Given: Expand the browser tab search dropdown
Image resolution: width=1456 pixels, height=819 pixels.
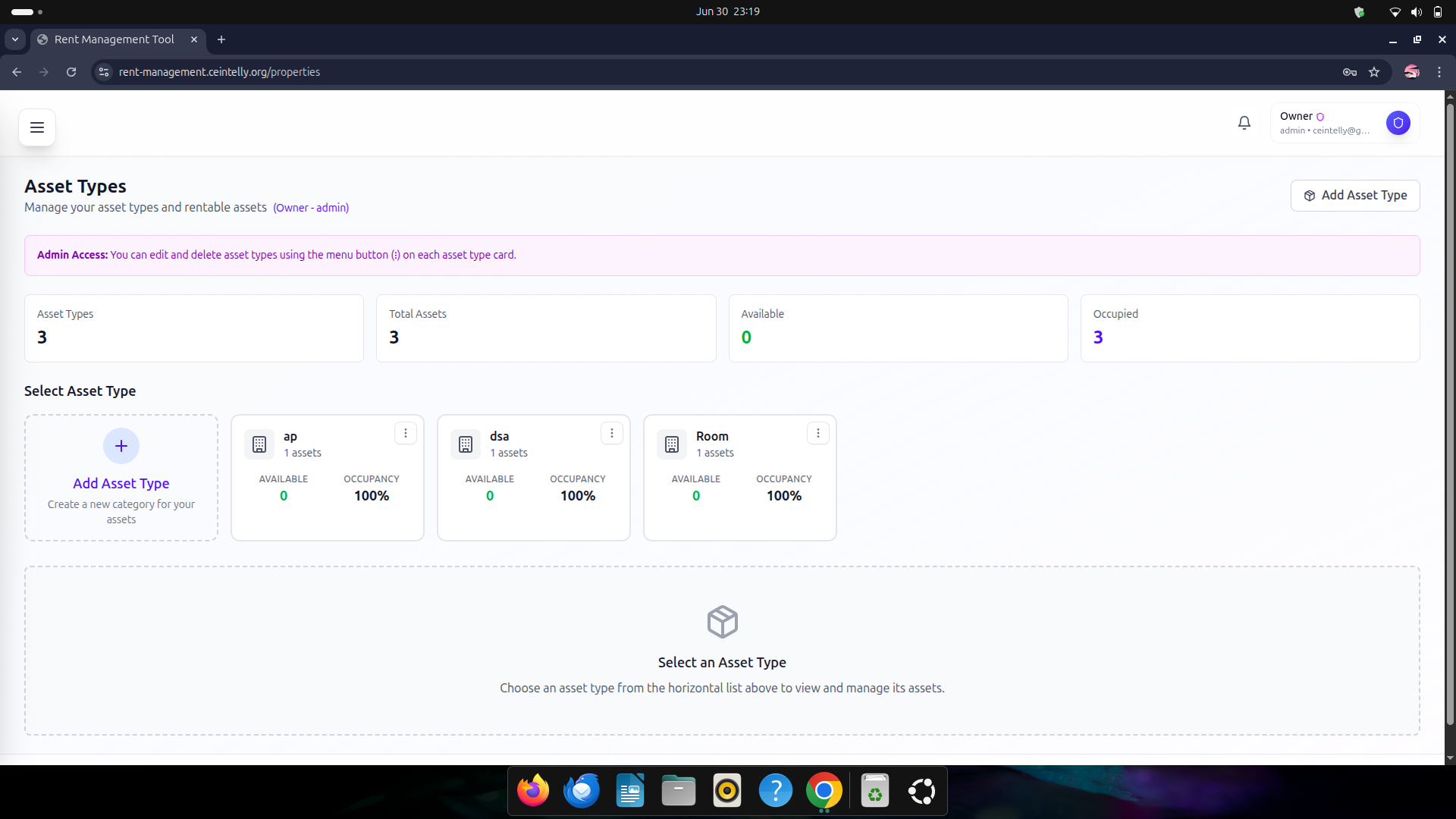Looking at the screenshot, I should pos(15,39).
